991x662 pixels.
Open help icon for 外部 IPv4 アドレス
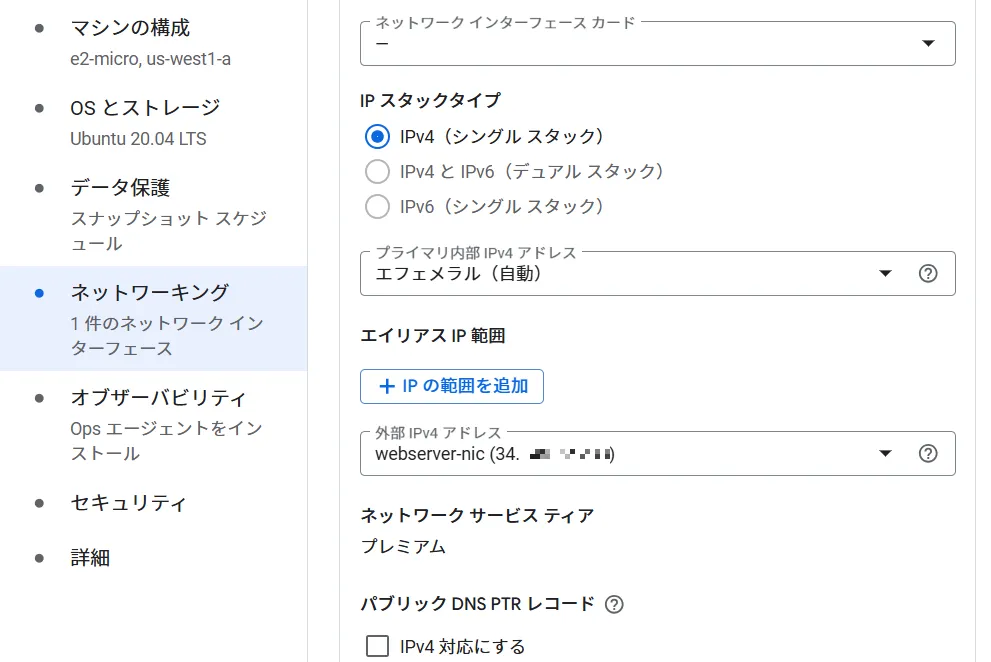[927, 453]
